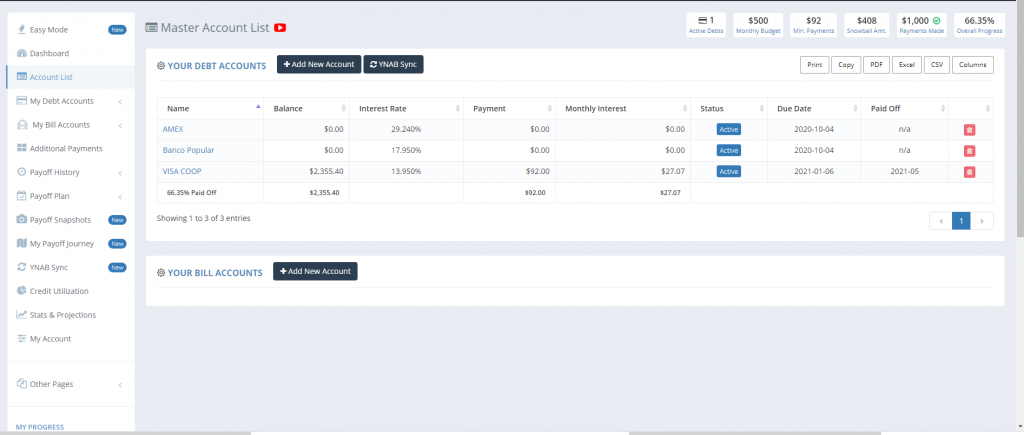
Task: Toggle Active status badge for VISA COOP
Action: 728,172
